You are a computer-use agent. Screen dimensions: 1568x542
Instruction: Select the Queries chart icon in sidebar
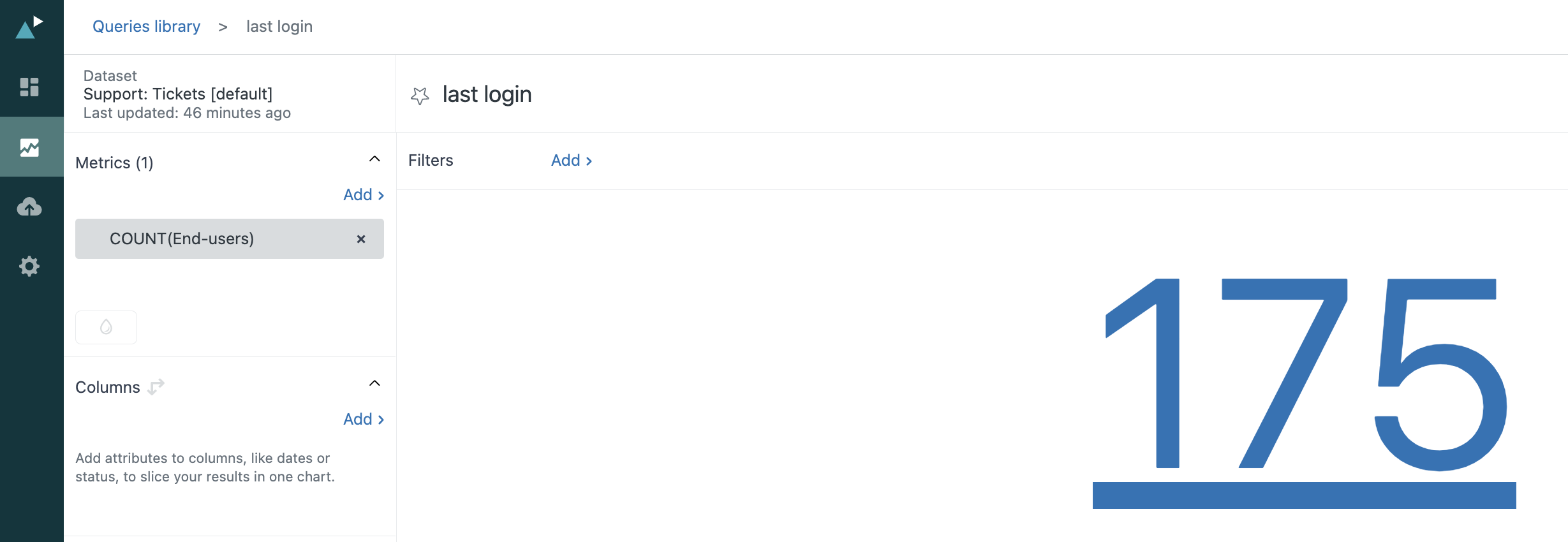pos(29,147)
